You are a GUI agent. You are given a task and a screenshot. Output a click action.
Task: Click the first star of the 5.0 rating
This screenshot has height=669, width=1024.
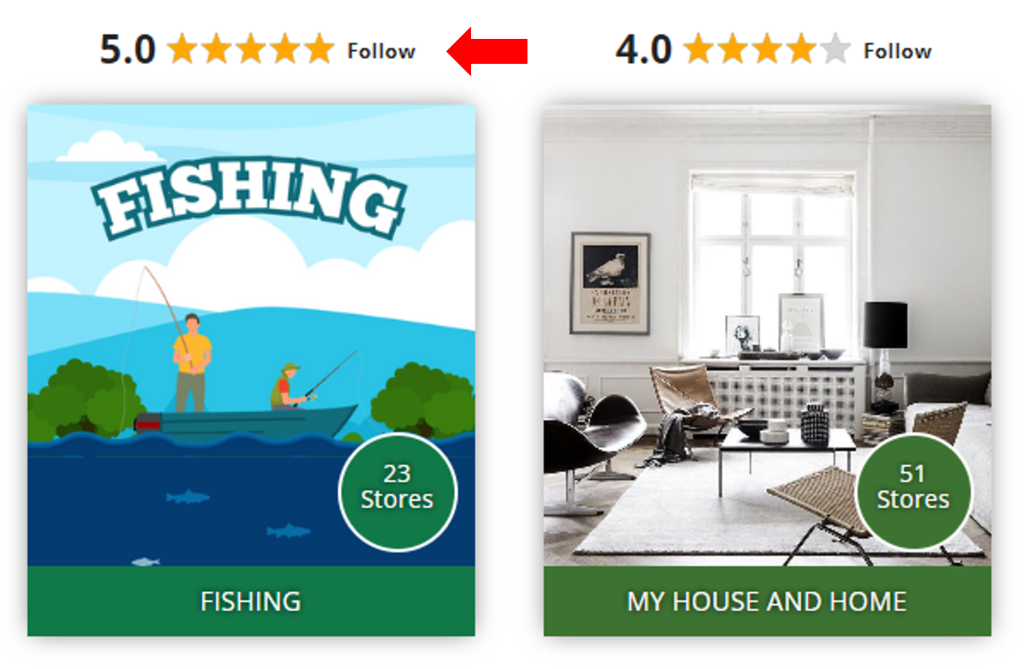182,49
